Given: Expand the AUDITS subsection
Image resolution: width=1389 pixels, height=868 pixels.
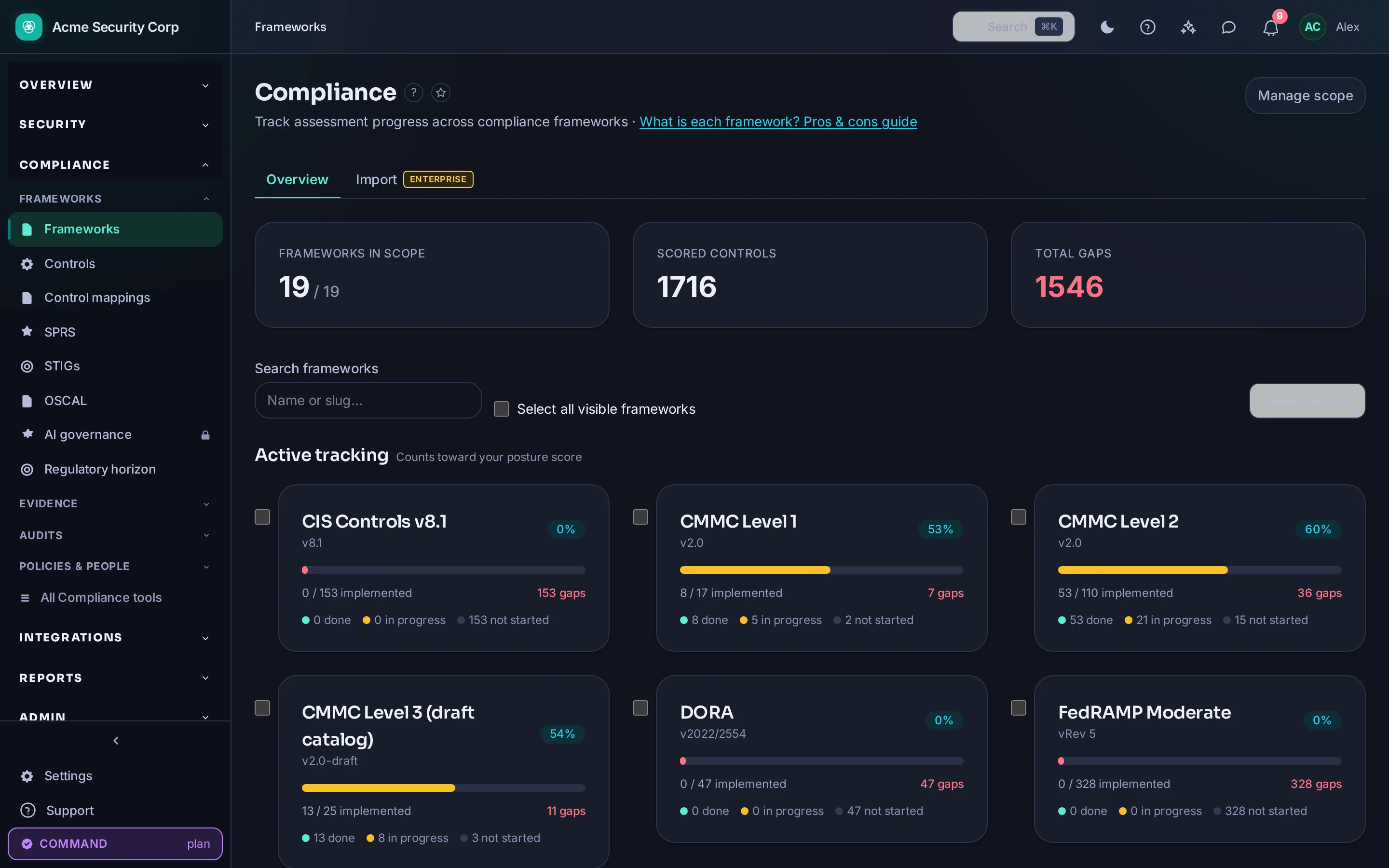Looking at the screenshot, I should pyautogui.click(x=115, y=535).
